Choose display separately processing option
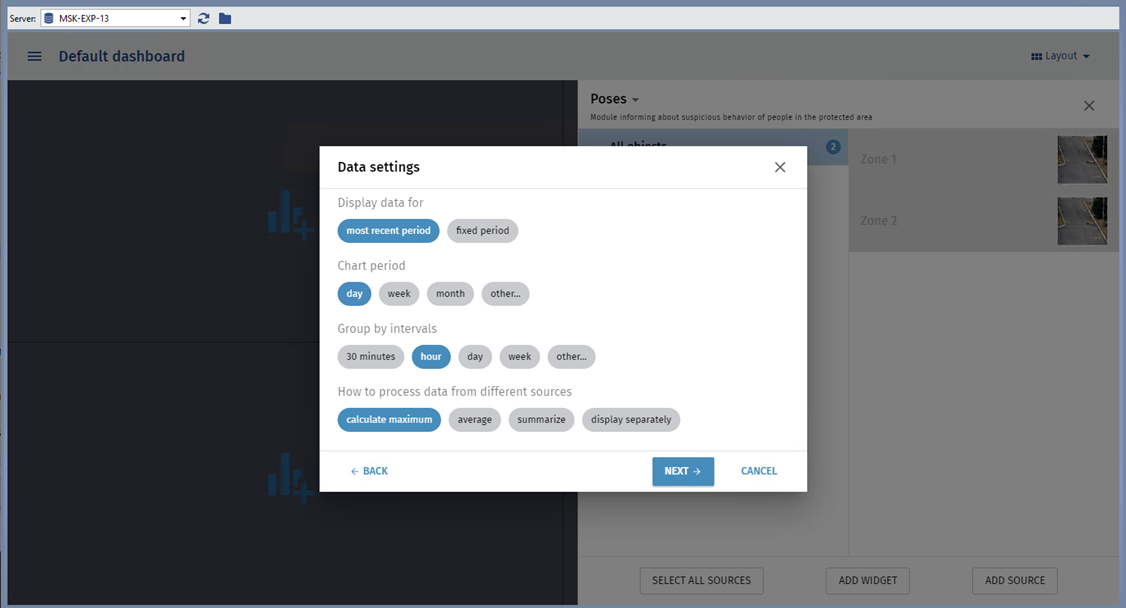The image size is (1126, 608). pyautogui.click(x=630, y=420)
